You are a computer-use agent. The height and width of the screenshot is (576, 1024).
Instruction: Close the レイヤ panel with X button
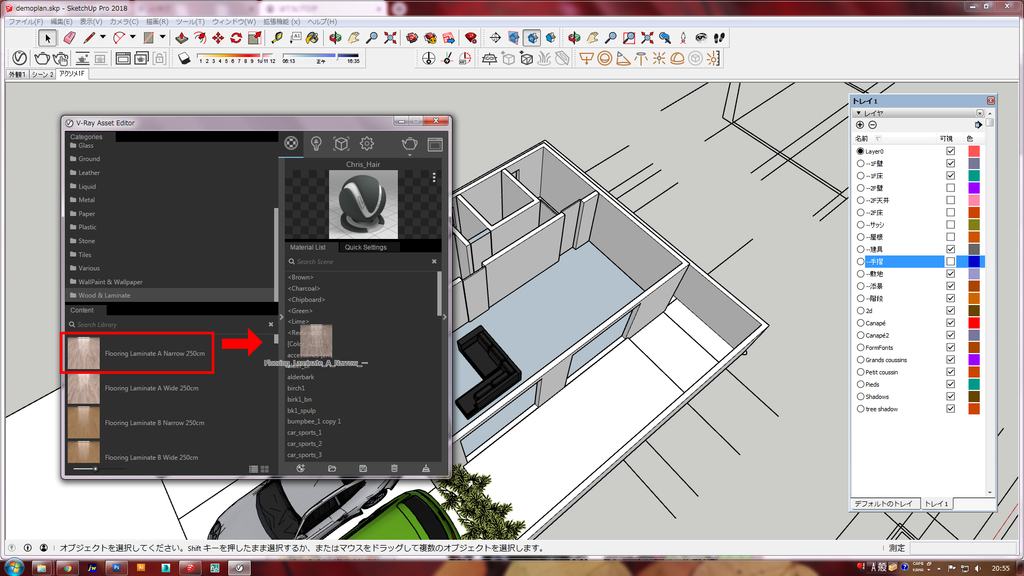pos(980,113)
